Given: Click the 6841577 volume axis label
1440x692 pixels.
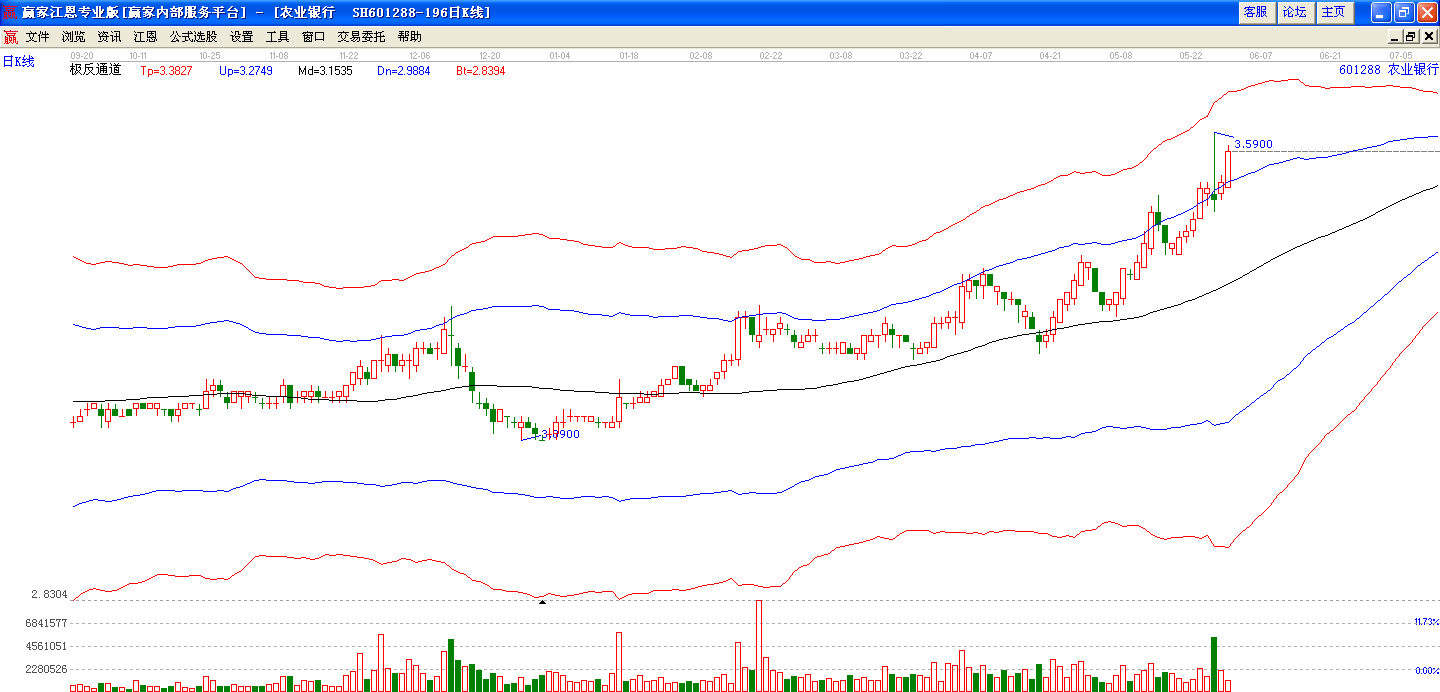Looking at the screenshot, I should (47, 622).
